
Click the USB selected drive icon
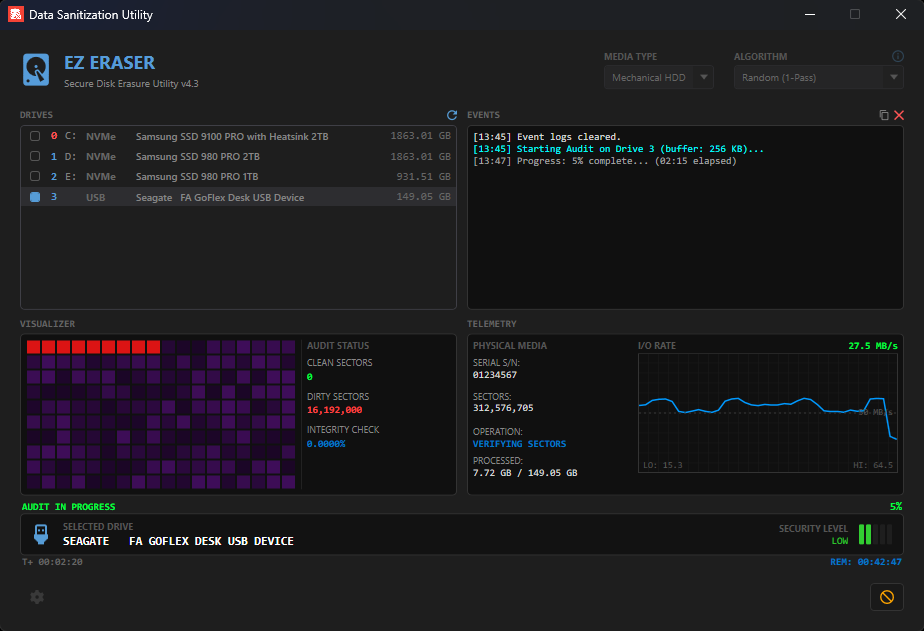[x=41, y=534]
